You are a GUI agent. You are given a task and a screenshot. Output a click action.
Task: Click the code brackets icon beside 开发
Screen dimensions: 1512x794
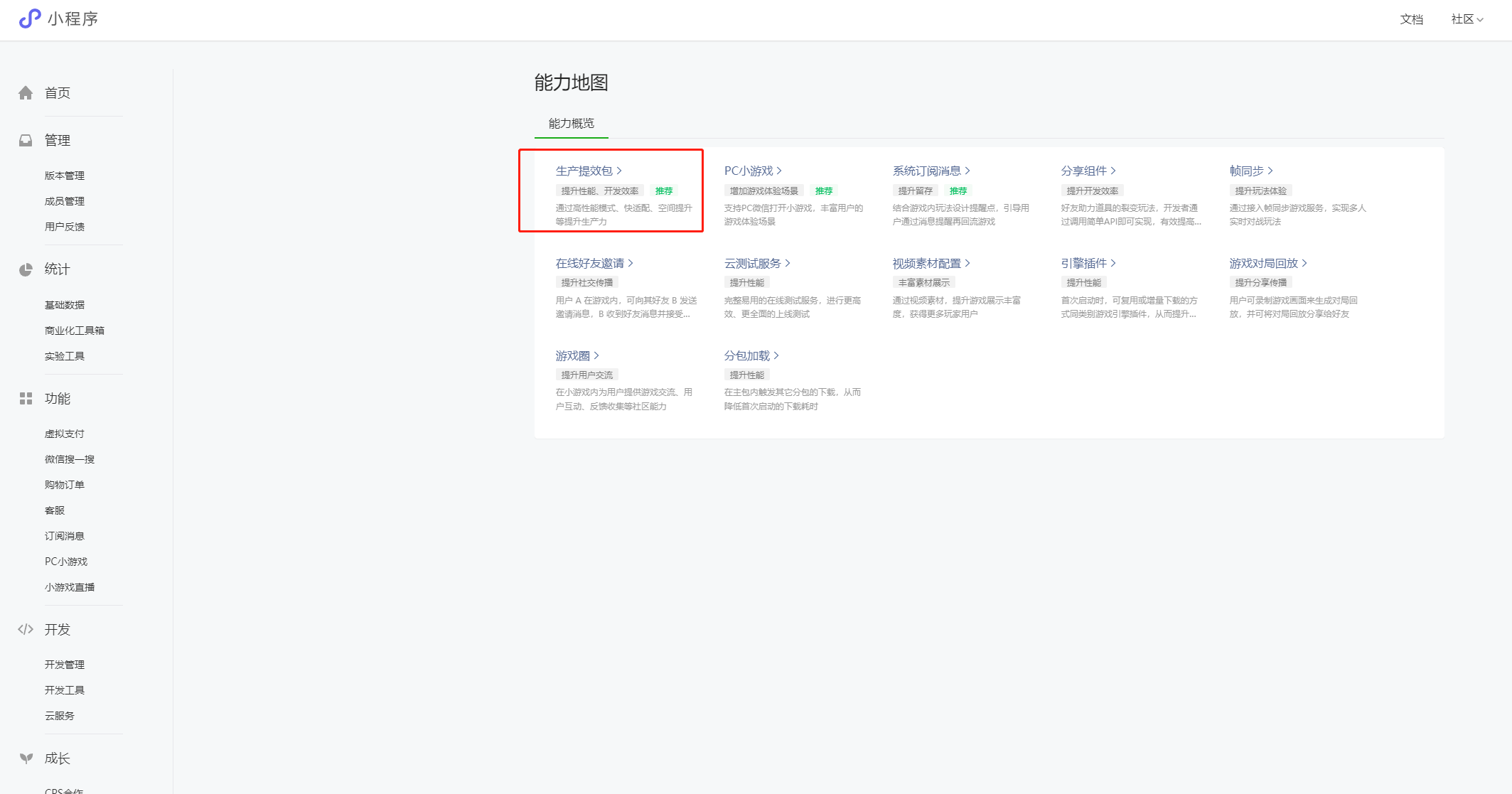pos(26,629)
